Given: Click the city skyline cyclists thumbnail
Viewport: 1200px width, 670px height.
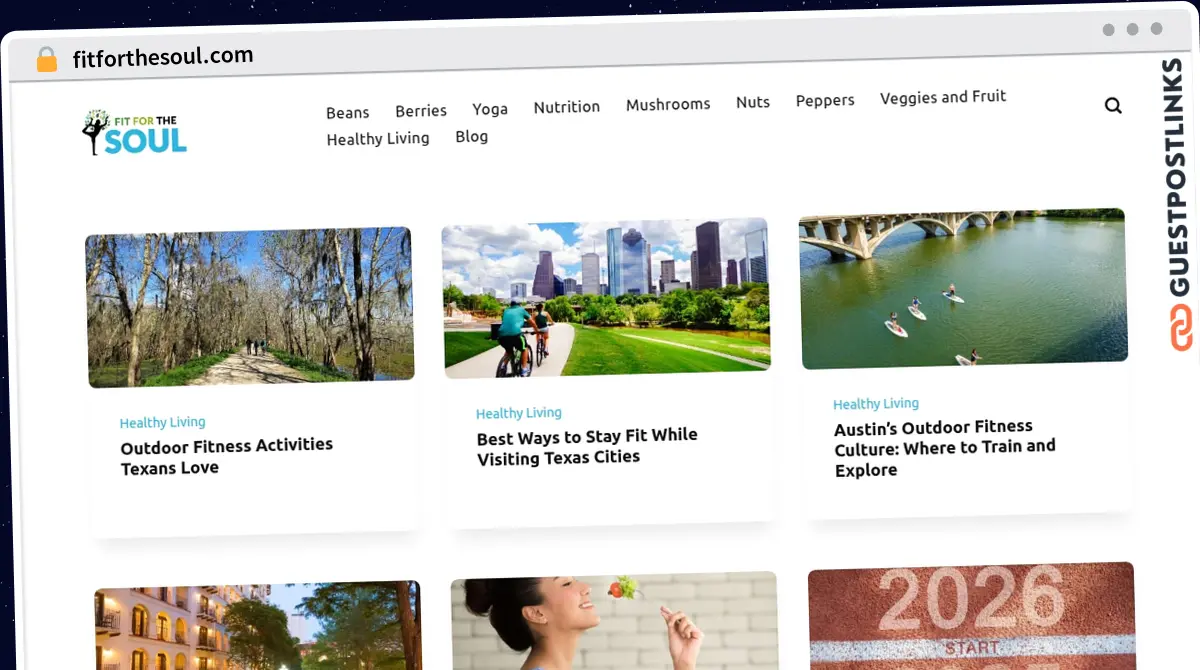Looking at the screenshot, I should tap(606, 296).
